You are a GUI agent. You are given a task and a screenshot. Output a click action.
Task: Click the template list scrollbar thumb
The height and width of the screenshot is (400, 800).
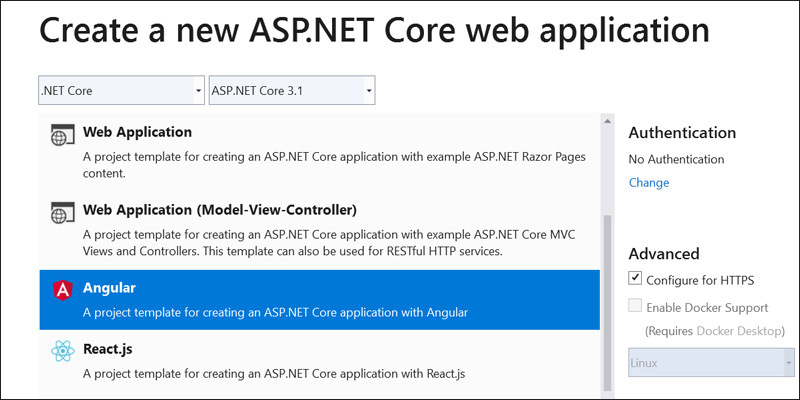607,302
